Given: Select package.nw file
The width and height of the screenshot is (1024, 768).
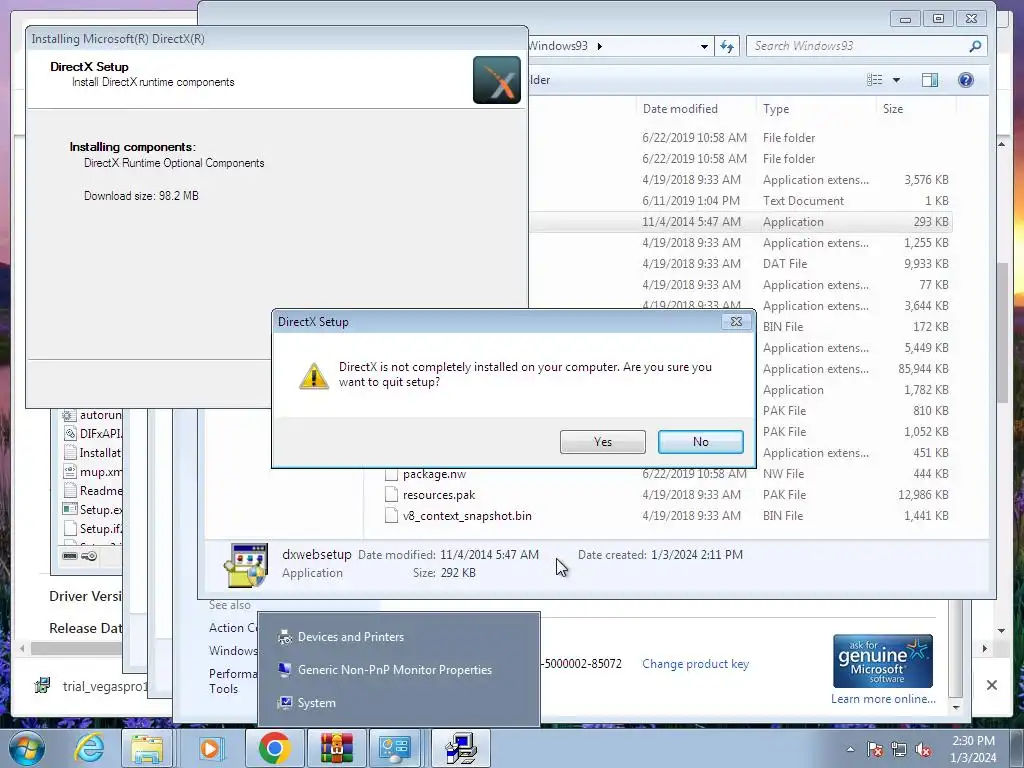Looking at the screenshot, I should click(x=434, y=474).
